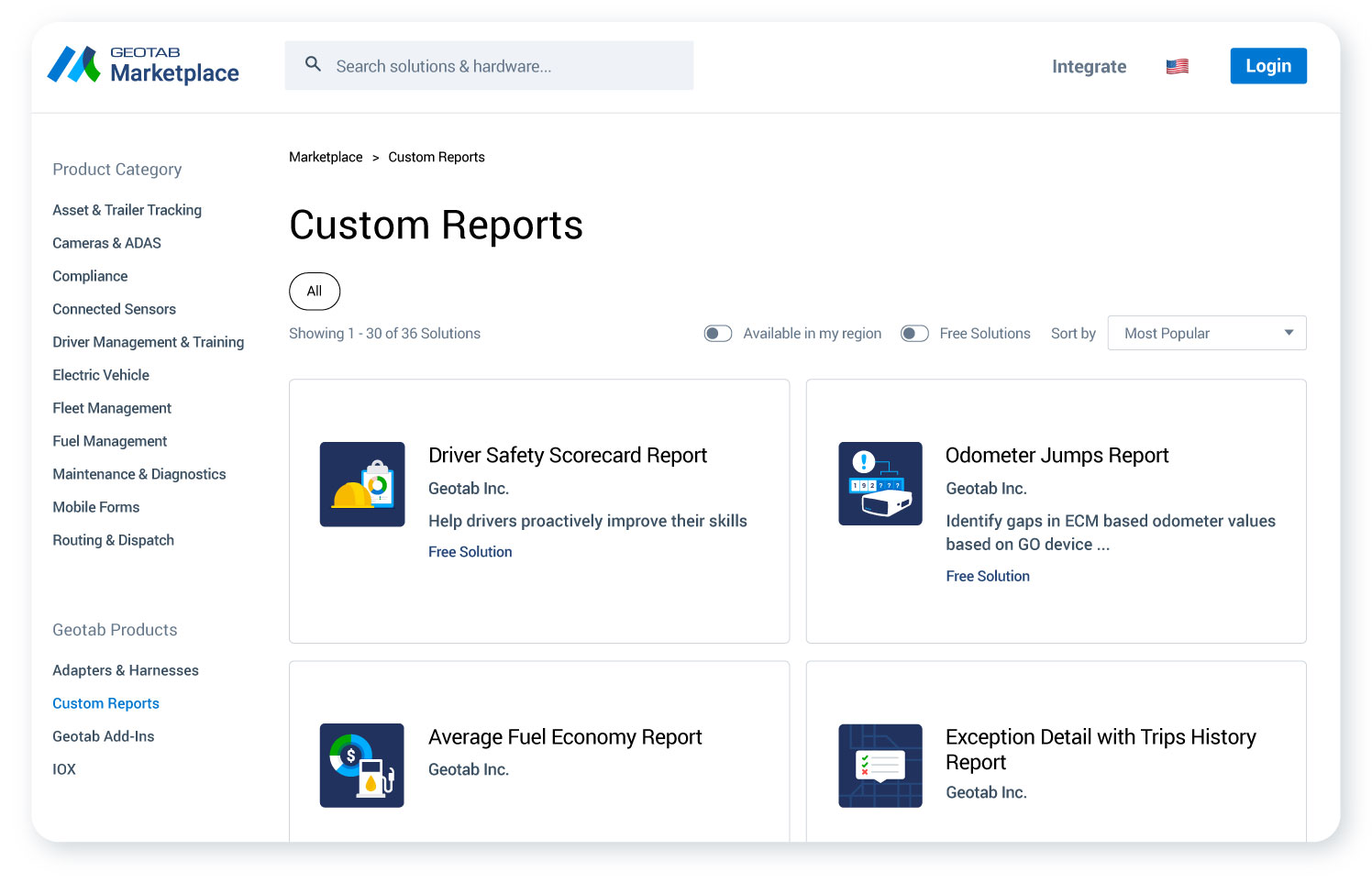Open IOX products
This screenshot has width=1372, height=883.
pyautogui.click(x=64, y=769)
